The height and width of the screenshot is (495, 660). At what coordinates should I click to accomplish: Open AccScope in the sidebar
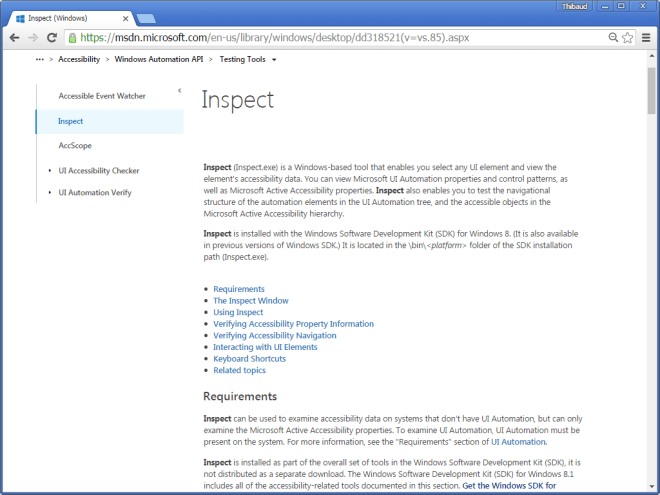75,145
